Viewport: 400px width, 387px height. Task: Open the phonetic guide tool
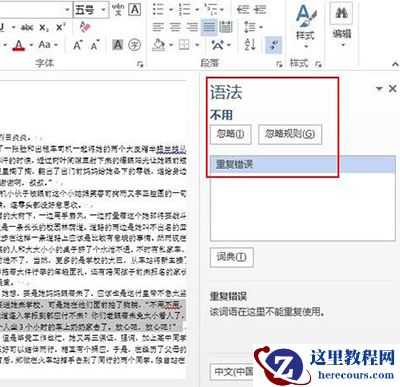click(118, 9)
